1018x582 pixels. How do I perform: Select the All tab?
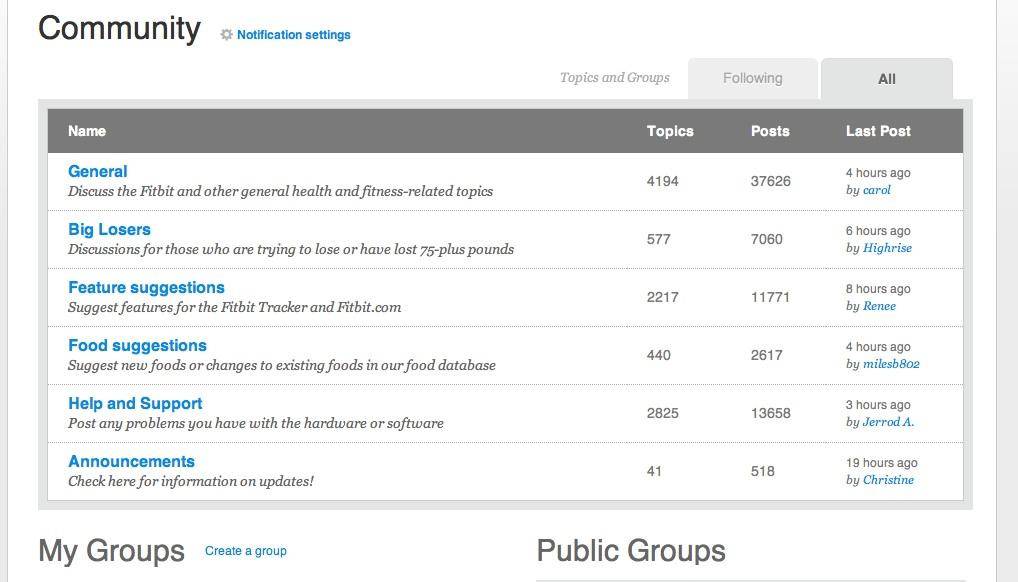pyautogui.click(x=886, y=79)
